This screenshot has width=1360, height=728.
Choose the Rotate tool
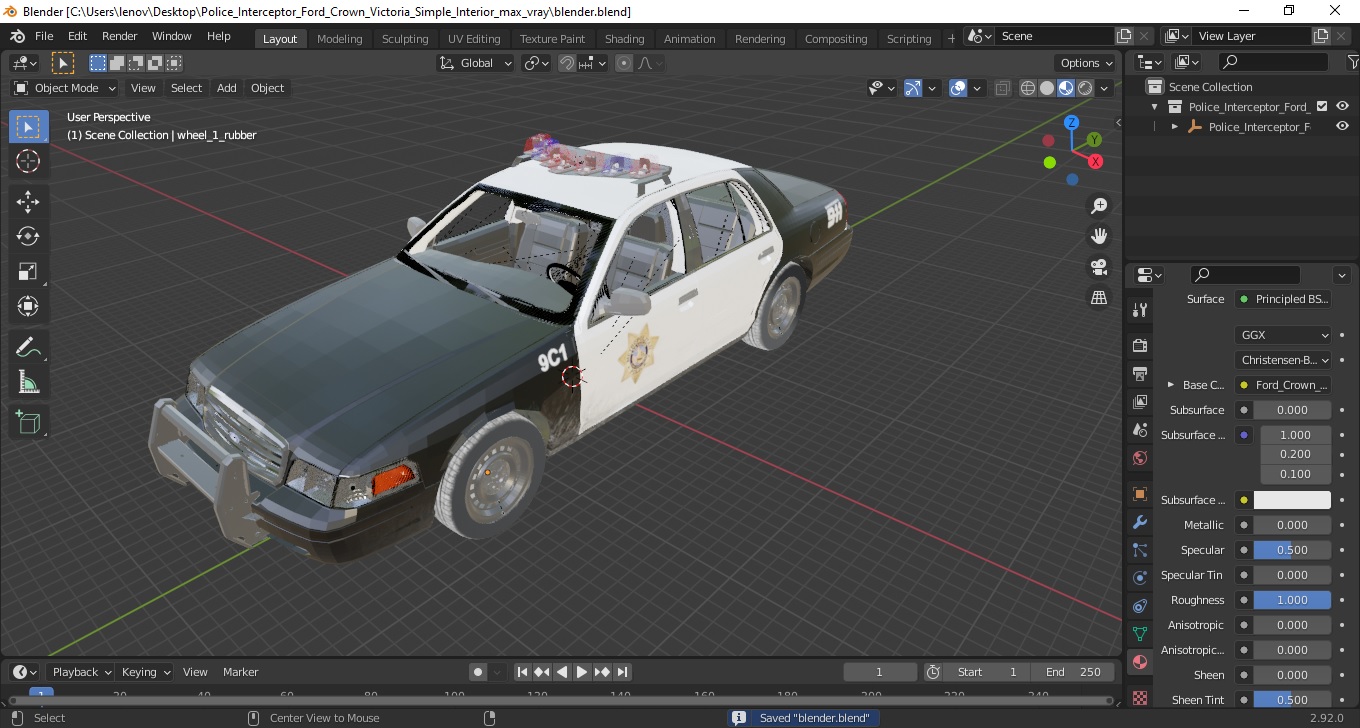point(28,236)
